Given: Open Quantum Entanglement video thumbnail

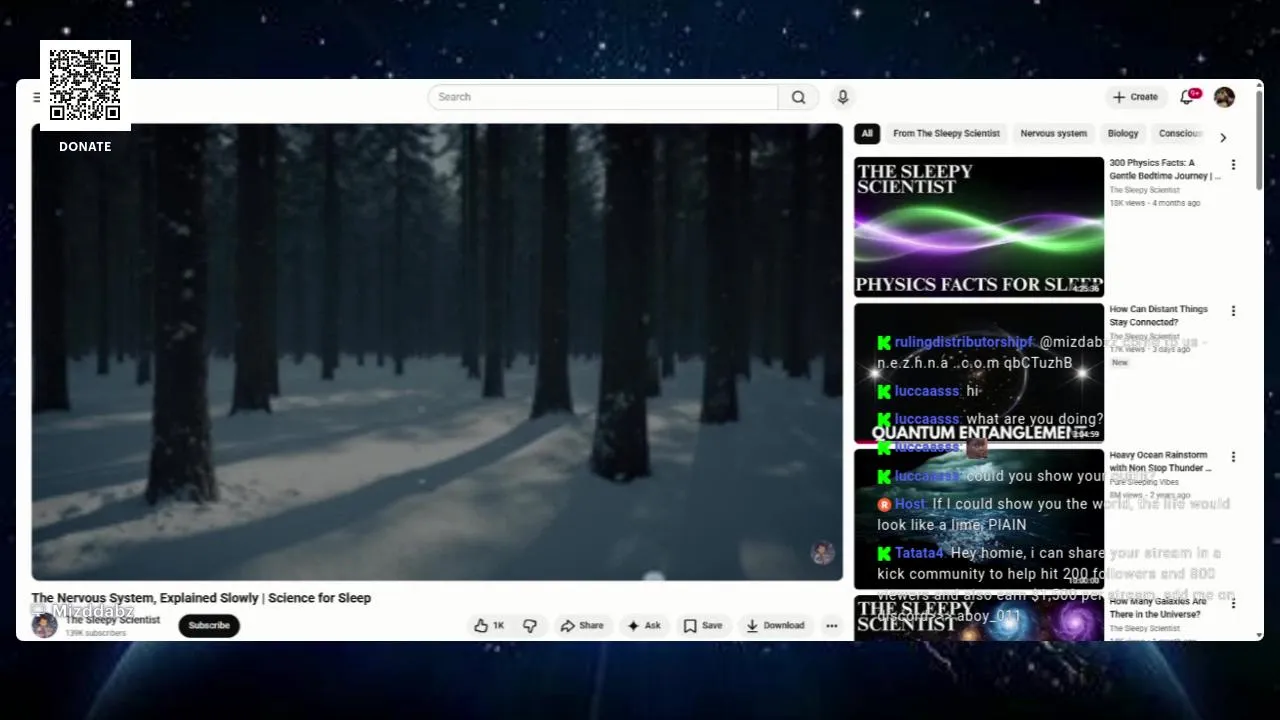Looking at the screenshot, I should (979, 373).
